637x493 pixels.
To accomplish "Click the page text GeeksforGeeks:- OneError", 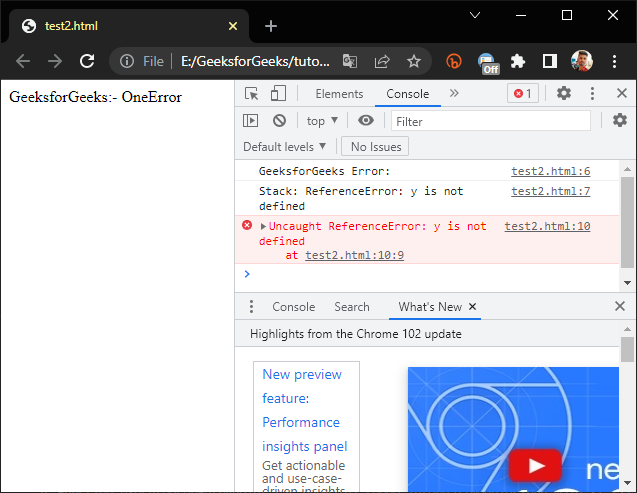I will coord(95,97).
